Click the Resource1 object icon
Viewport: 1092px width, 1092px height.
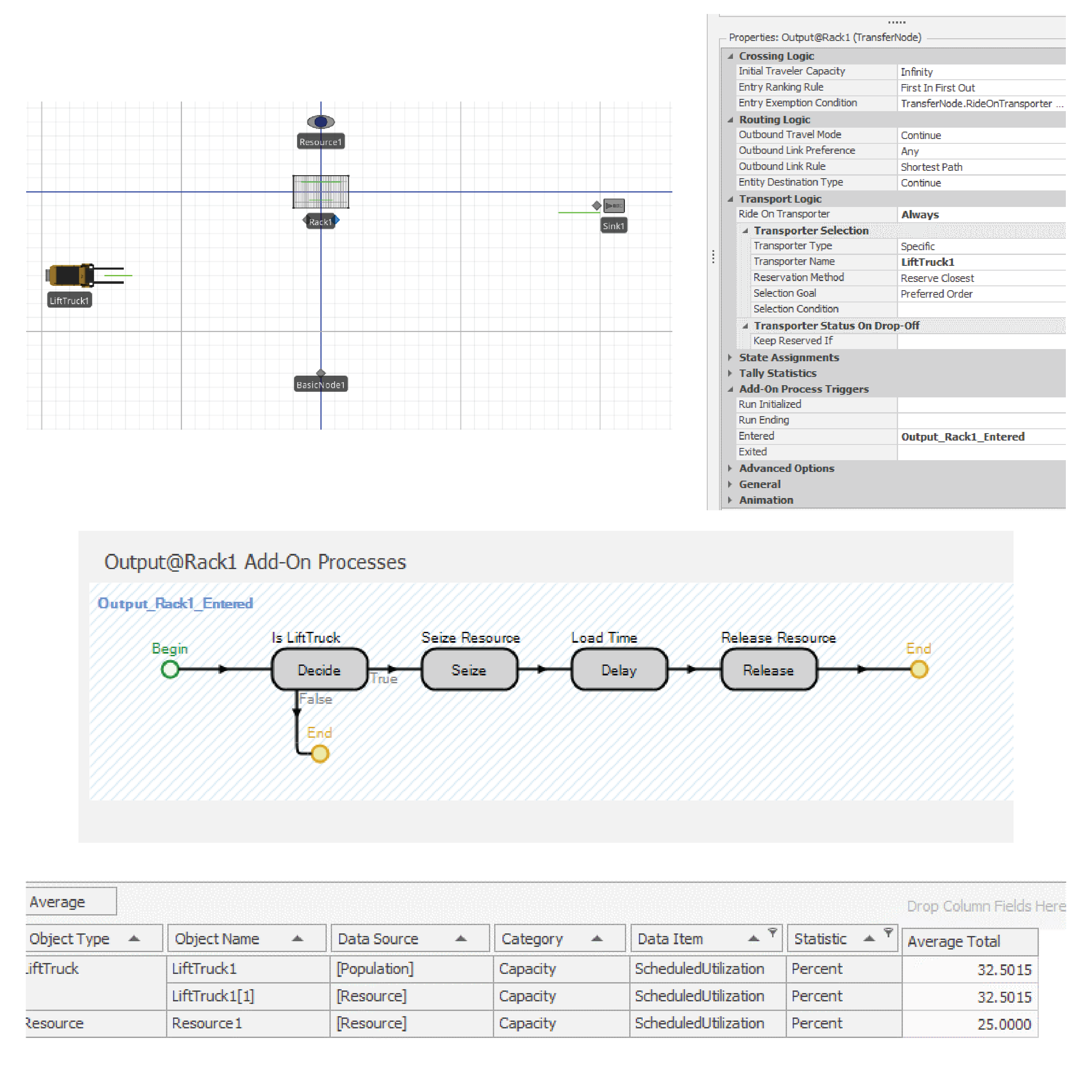(320, 122)
